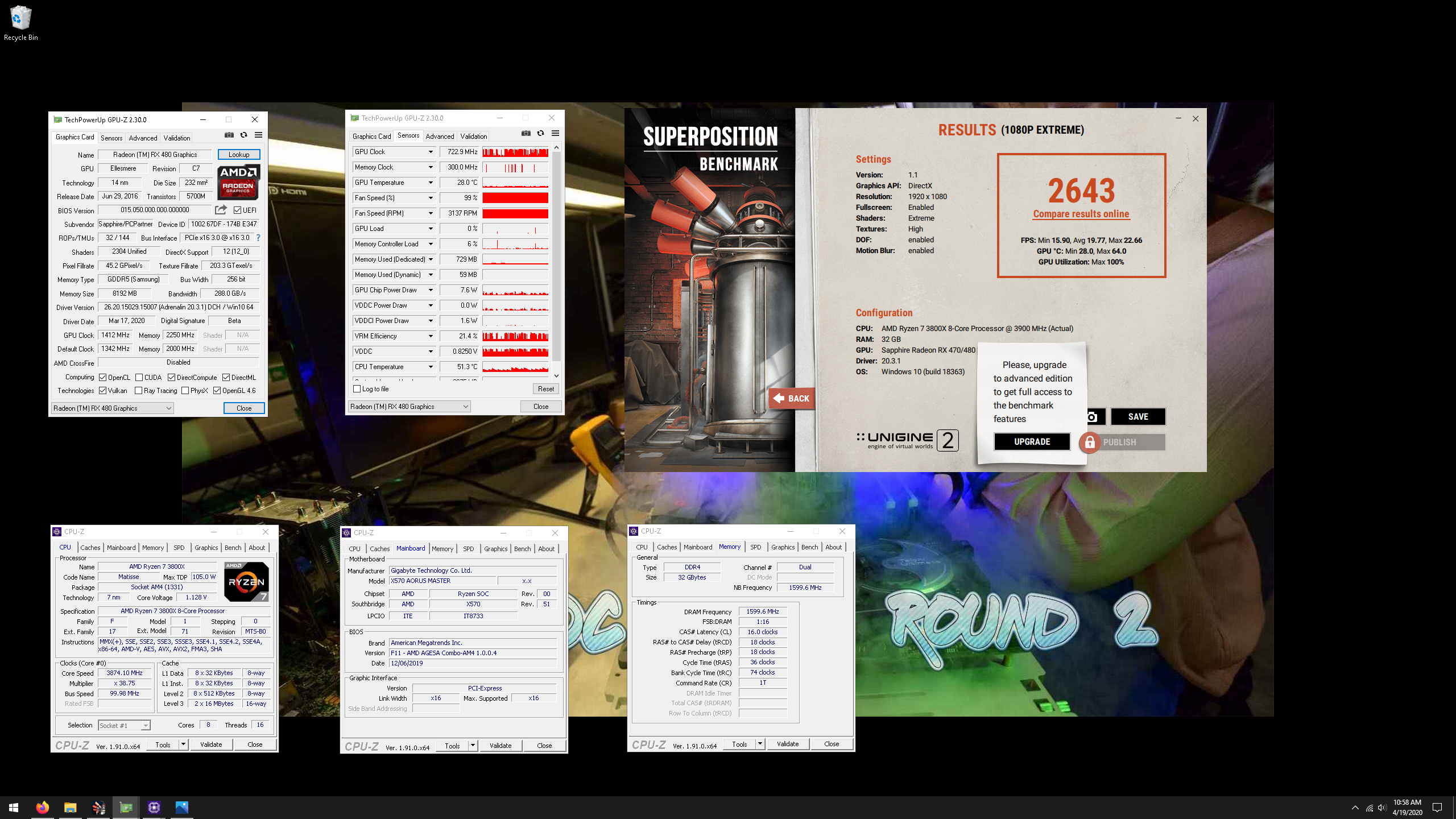Click the GPU-Z taskbar icon
Image resolution: width=1456 pixels, height=819 pixels.
(x=126, y=807)
